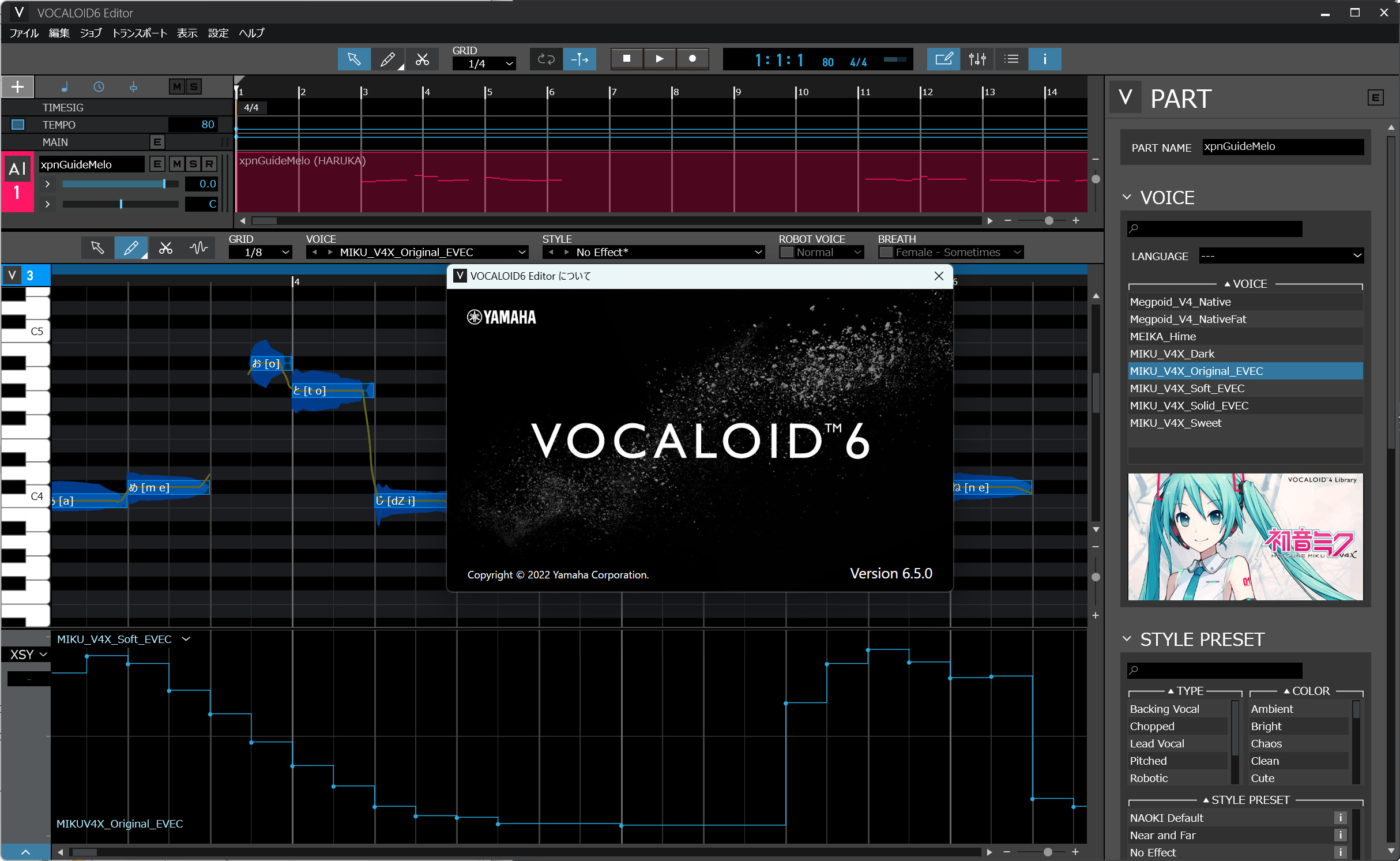The image size is (1400, 861).
Task: Open the list view icon
Action: (x=1011, y=59)
